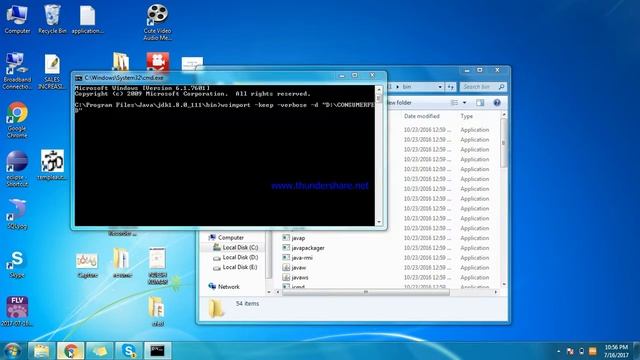Screen dimensions: 640x360
Task: Open the Start menu orb
Action: [12, 351]
